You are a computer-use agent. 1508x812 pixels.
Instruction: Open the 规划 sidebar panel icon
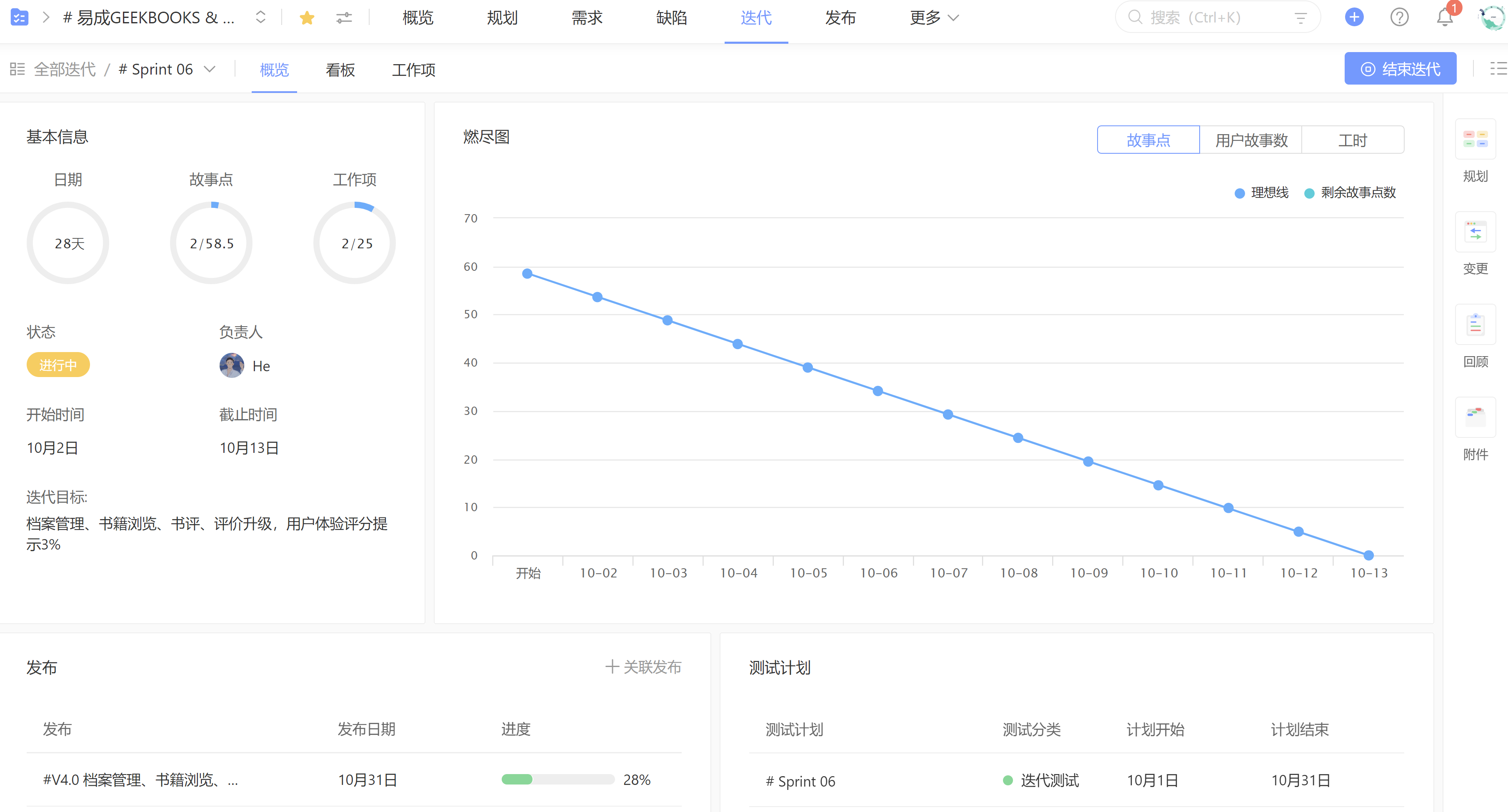coord(1475,139)
